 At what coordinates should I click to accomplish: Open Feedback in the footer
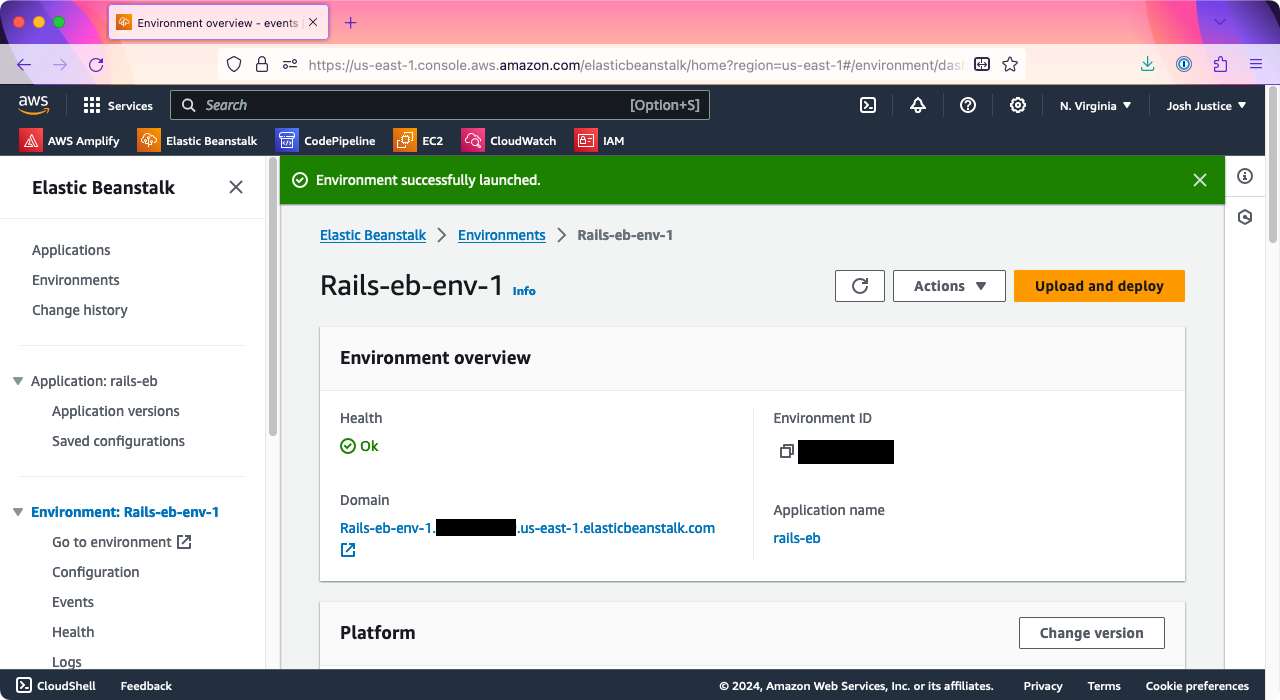(146, 686)
